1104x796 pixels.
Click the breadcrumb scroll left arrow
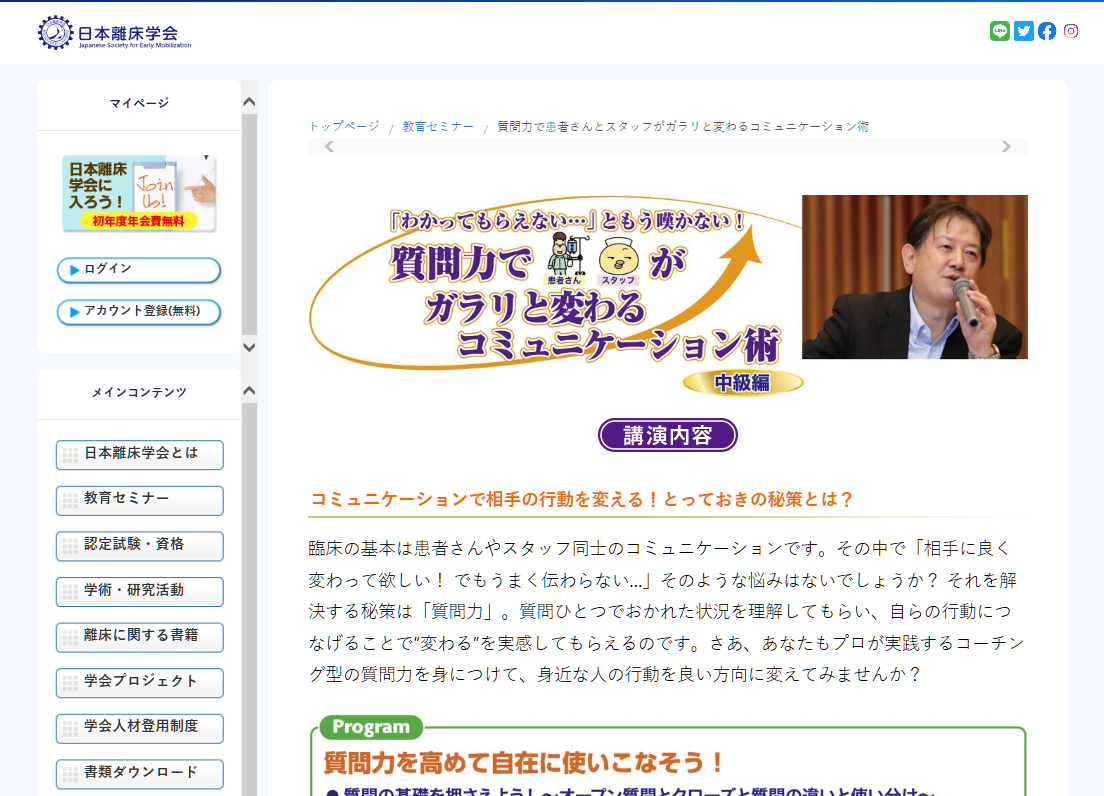pyautogui.click(x=329, y=146)
